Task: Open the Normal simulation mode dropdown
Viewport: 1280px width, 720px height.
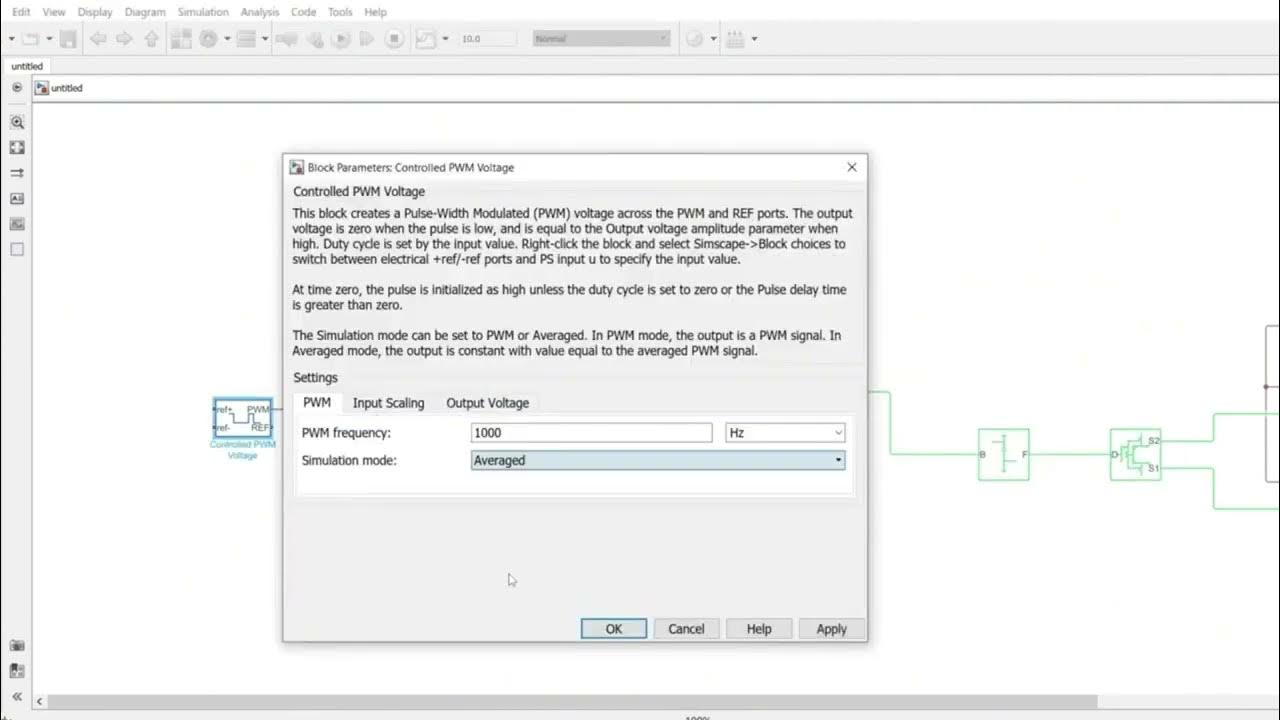Action: (600, 39)
